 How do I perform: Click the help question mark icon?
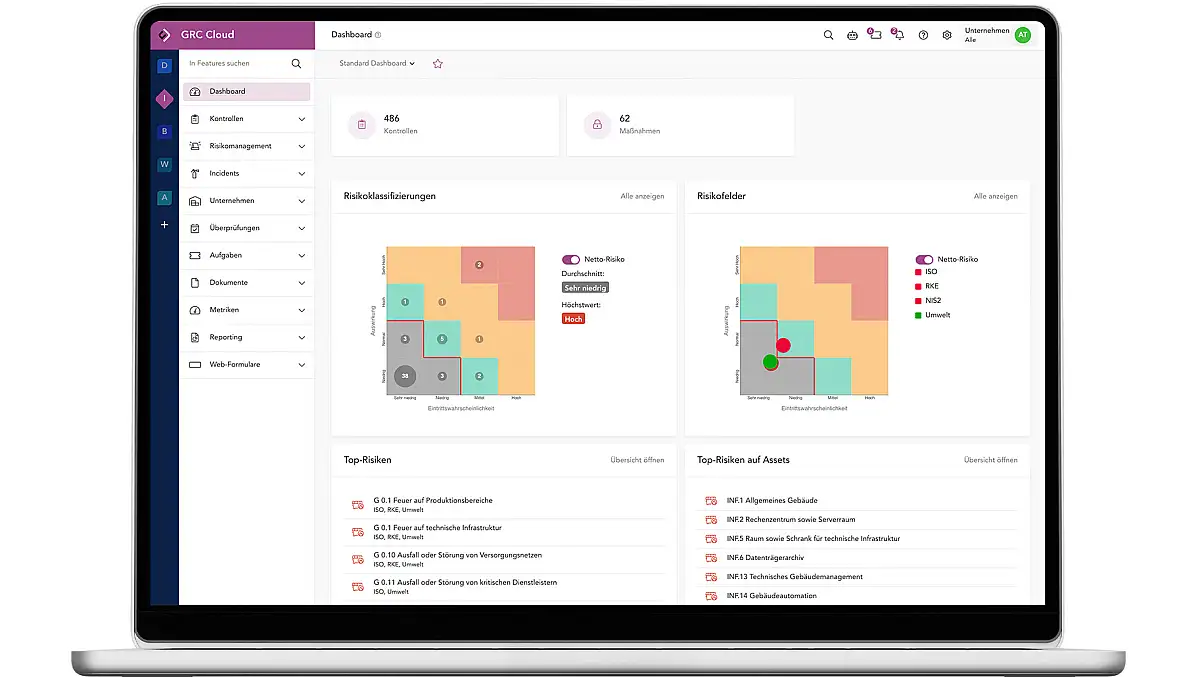coord(922,35)
